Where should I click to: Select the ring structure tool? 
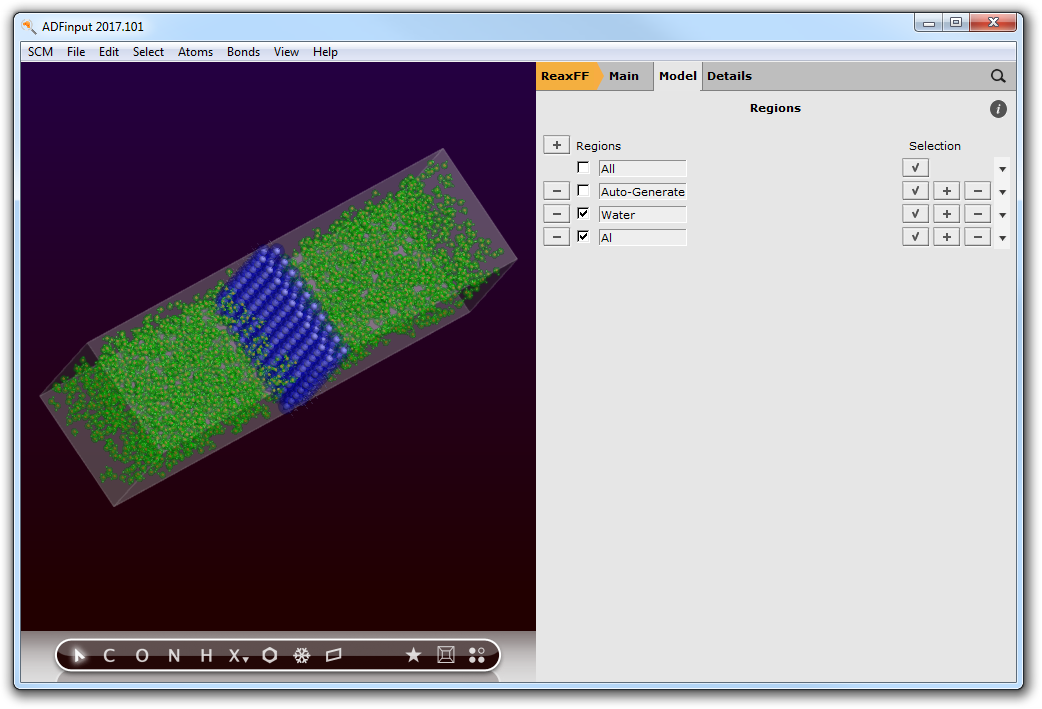(x=270, y=656)
